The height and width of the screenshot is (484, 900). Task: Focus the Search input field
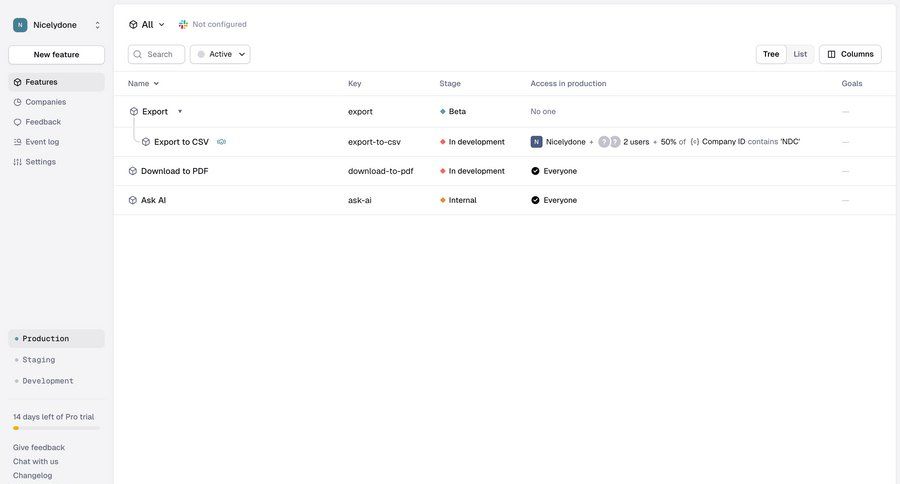[x=156, y=54]
